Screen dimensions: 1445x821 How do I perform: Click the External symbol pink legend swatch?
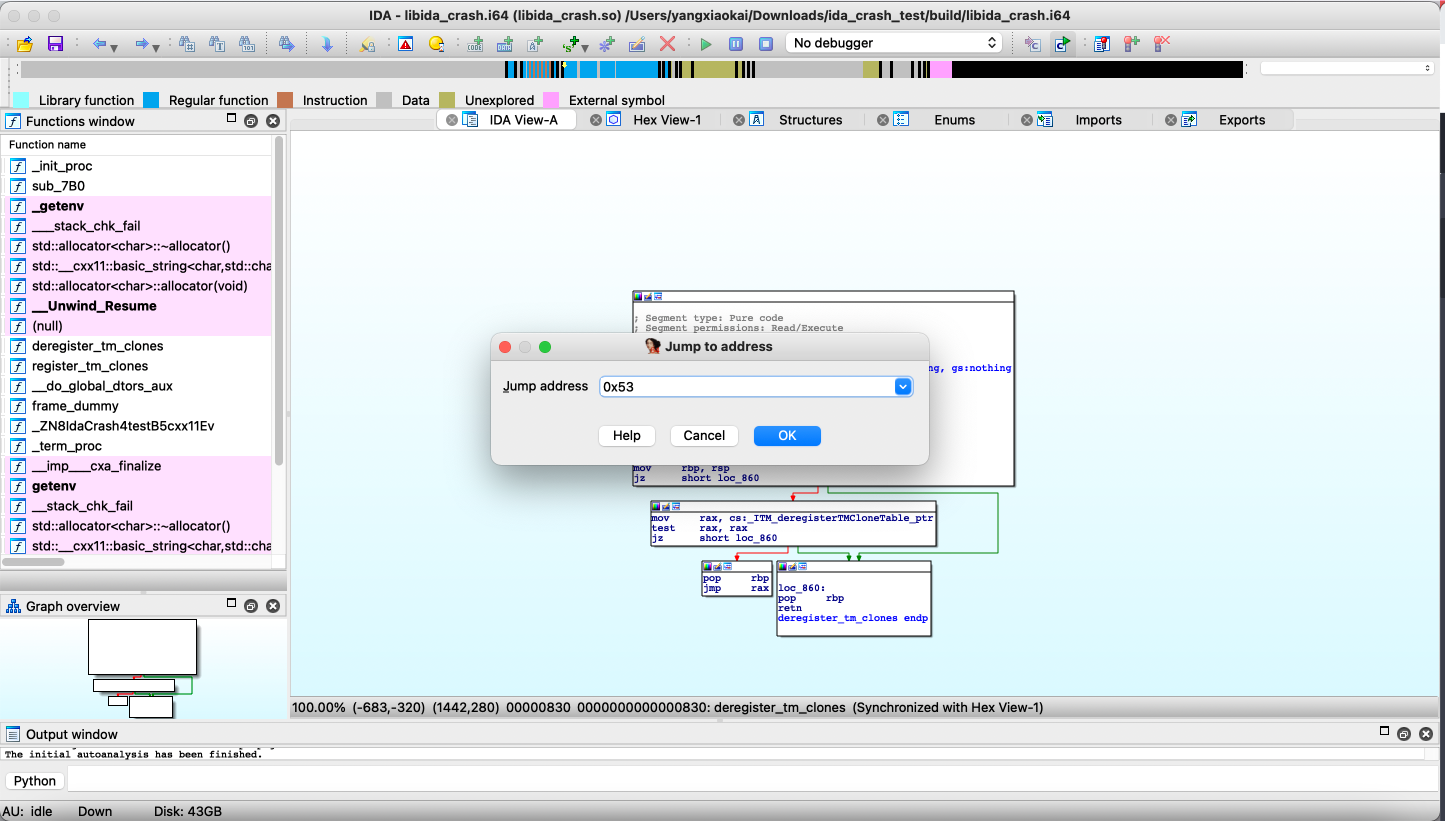pos(551,100)
